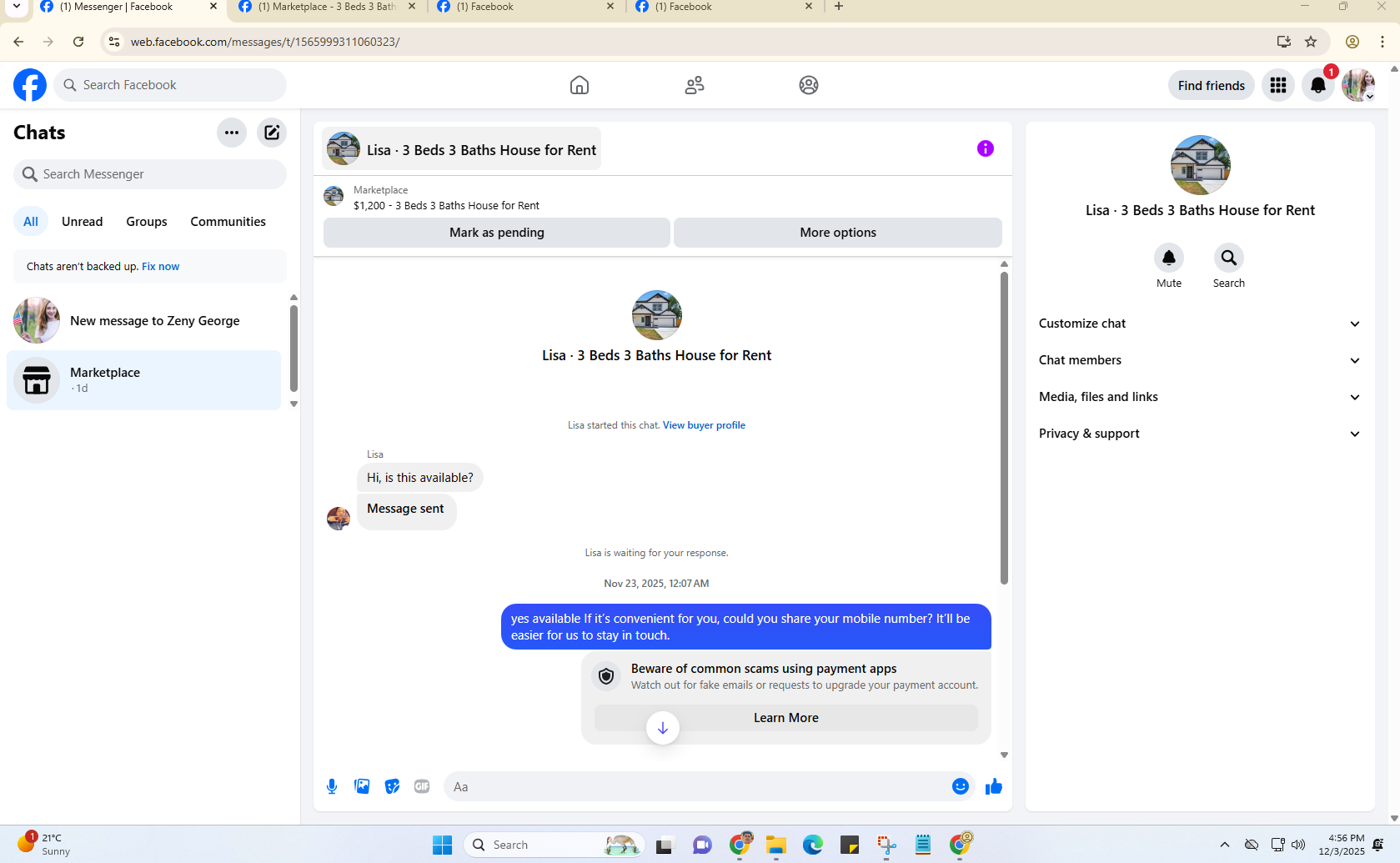This screenshot has height=863, width=1400.
Task: Choose a sticker
Action: (x=392, y=786)
